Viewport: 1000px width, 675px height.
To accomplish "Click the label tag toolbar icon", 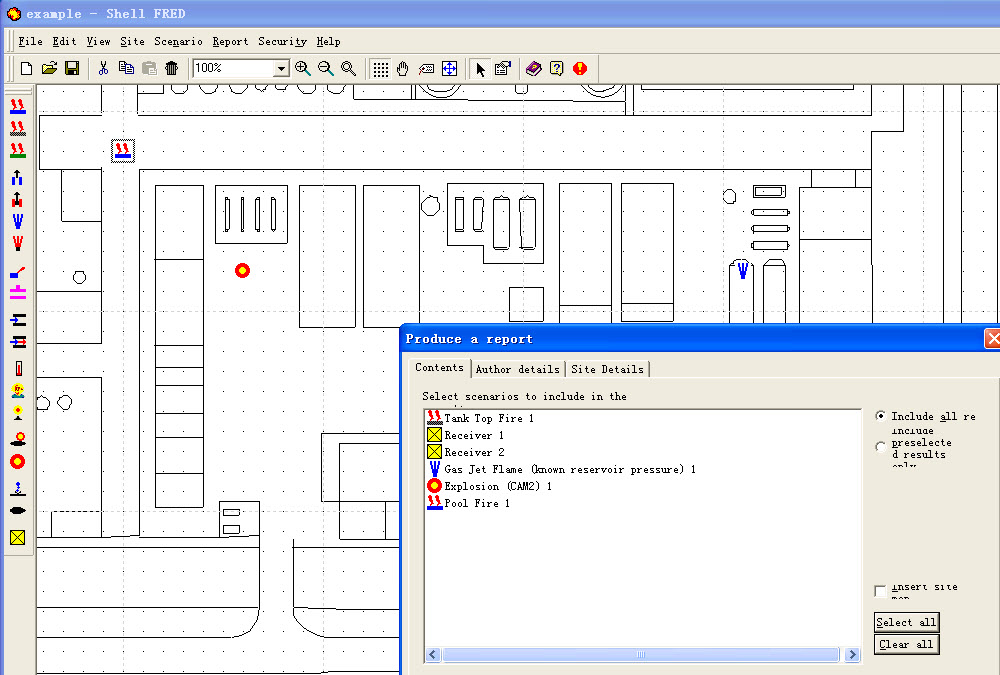I will (x=426, y=69).
